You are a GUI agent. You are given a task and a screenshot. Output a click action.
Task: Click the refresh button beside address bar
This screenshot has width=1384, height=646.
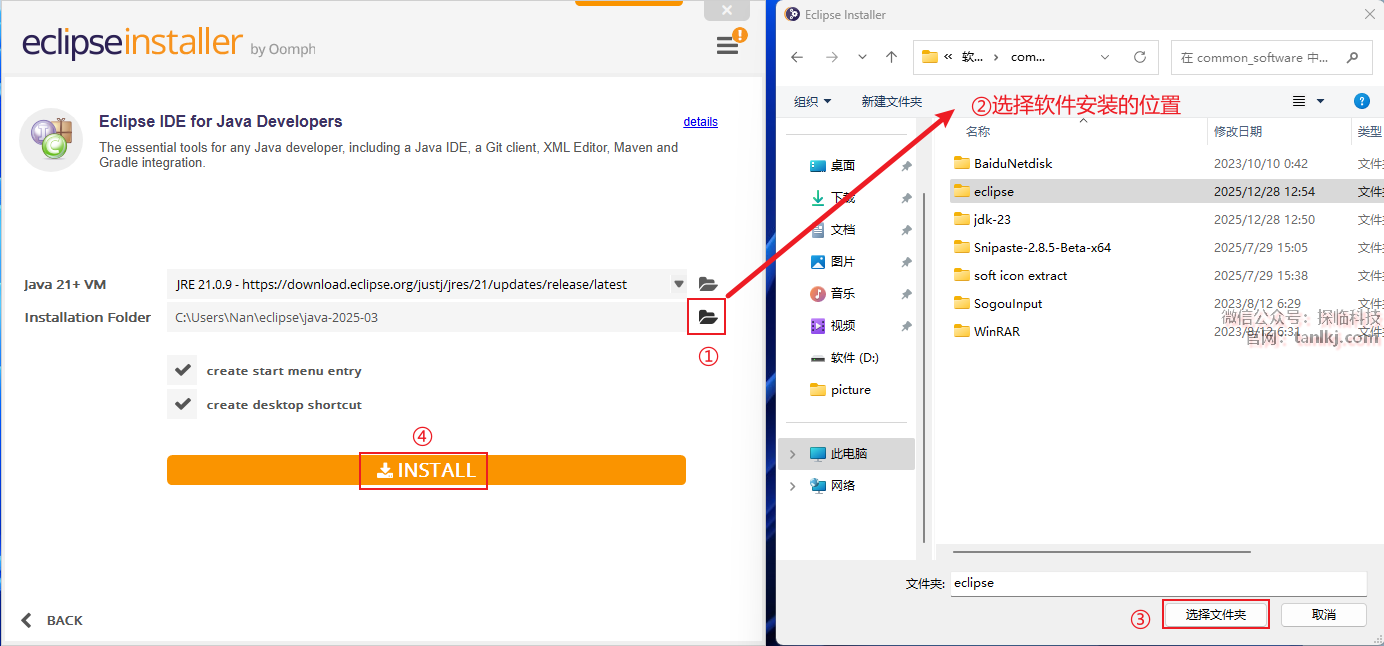coord(1139,57)
